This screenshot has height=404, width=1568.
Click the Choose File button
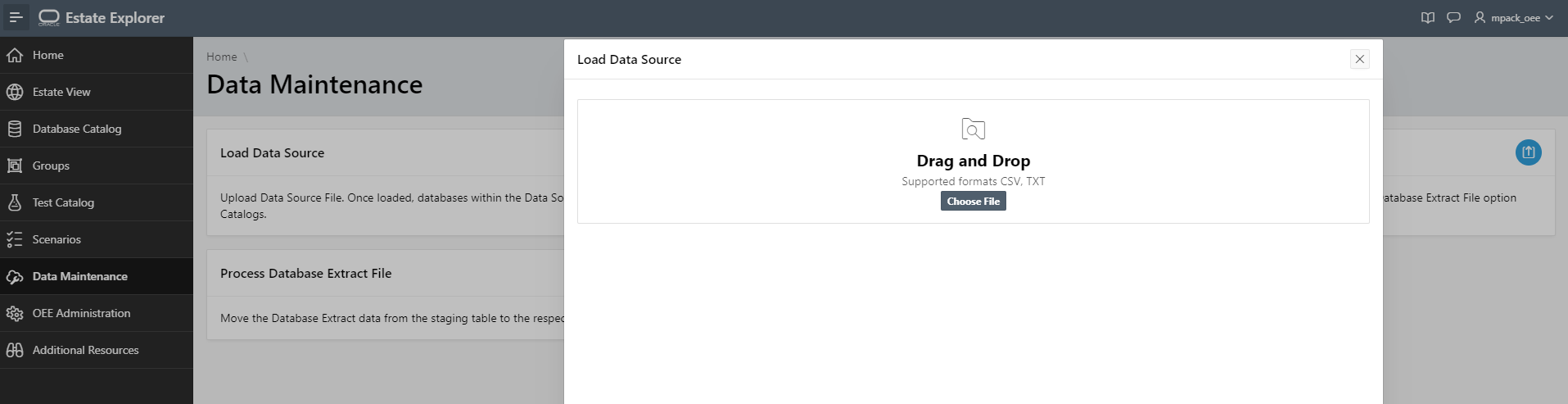pos(973,202)
